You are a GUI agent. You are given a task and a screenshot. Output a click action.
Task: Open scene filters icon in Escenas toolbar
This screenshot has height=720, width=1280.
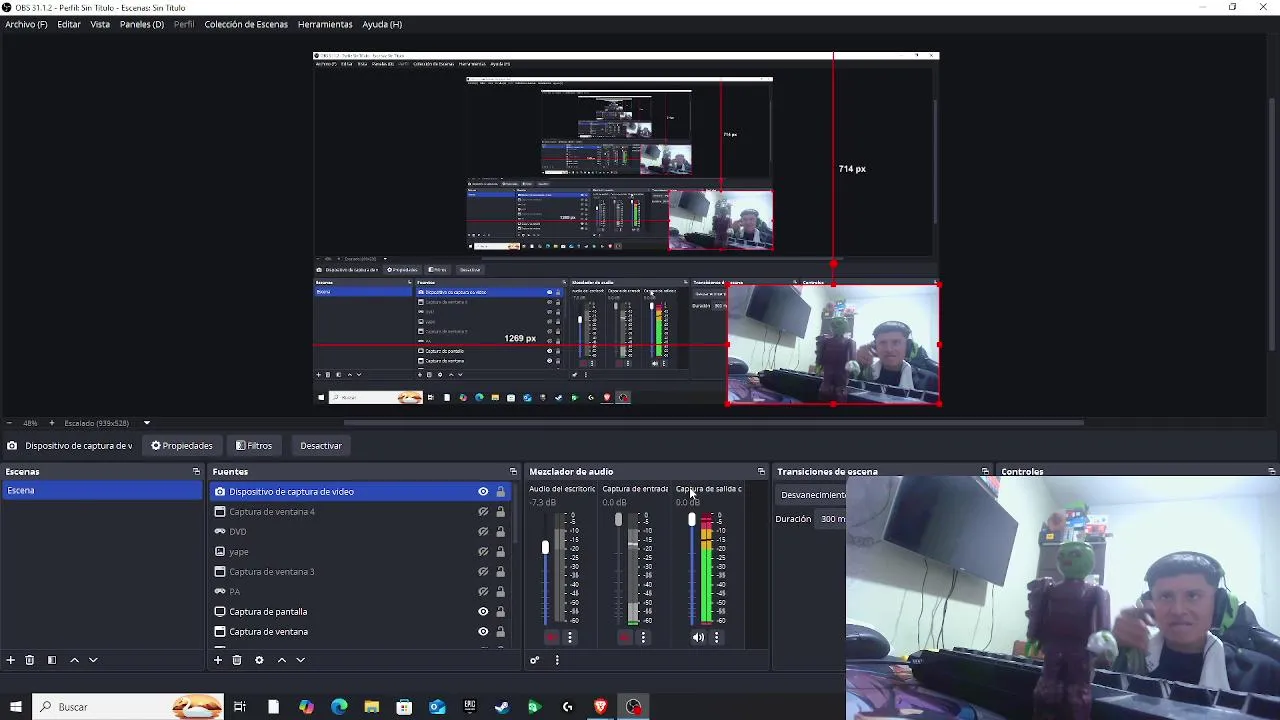(x=52, y=660)
